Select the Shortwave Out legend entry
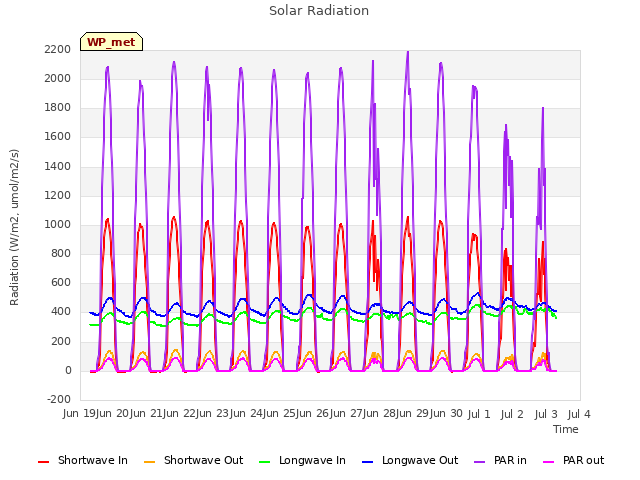Screen dimensions: 640x480 pos(193,460)
